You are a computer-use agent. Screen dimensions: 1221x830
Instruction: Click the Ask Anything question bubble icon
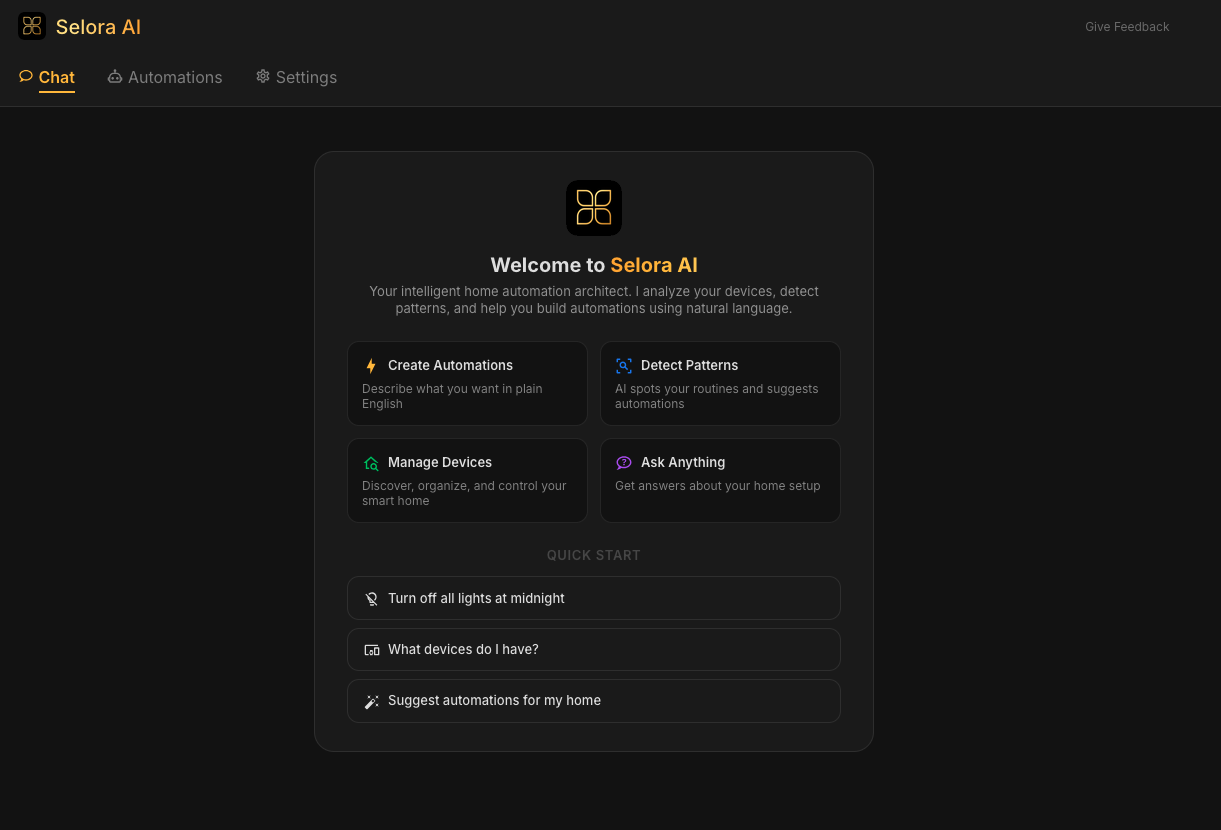(x=624, y=463)
